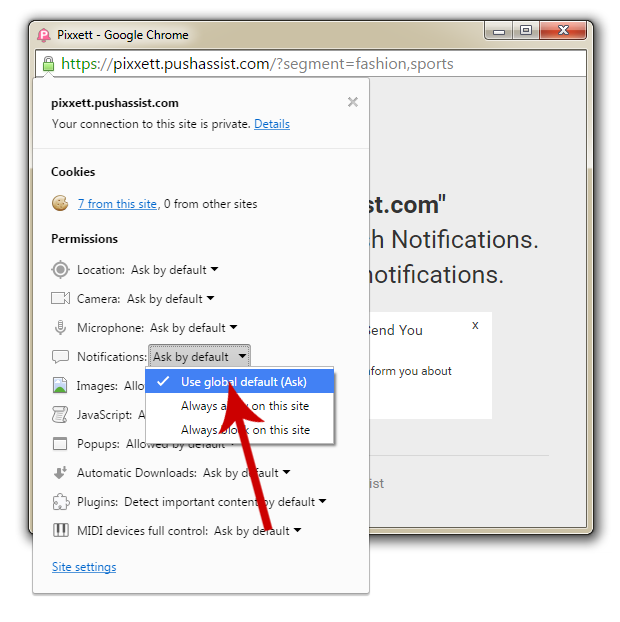Viewport: 620px width, 622px height.
Task: Click the Location target icon
Action: tap(60, 270)
